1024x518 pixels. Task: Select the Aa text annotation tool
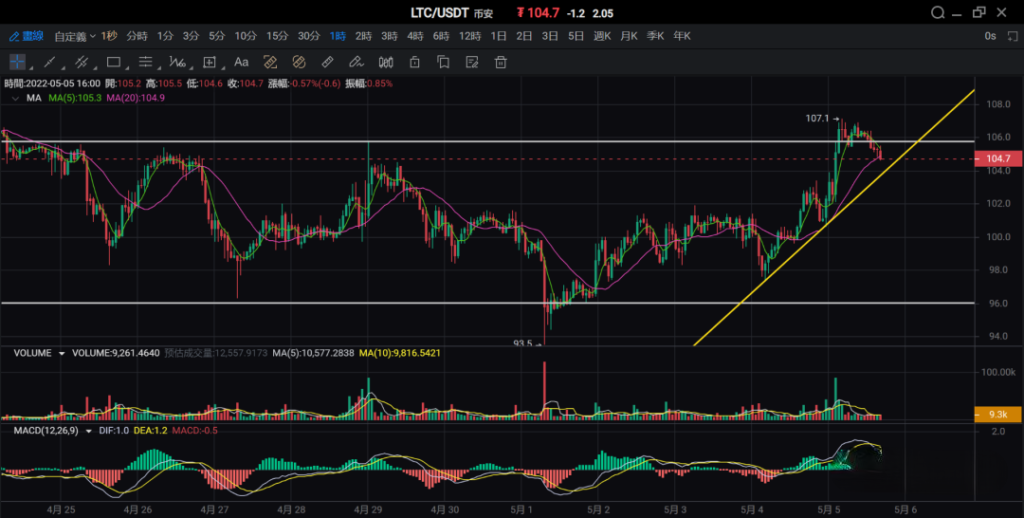241,62
